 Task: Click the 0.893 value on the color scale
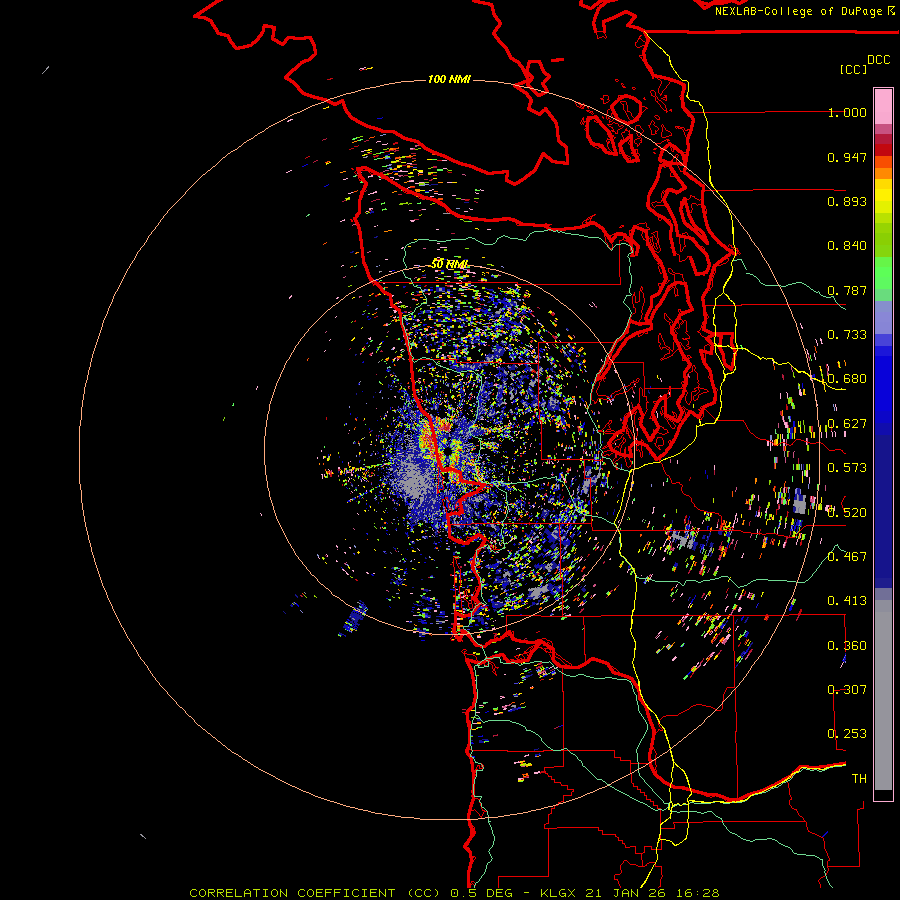847,201
